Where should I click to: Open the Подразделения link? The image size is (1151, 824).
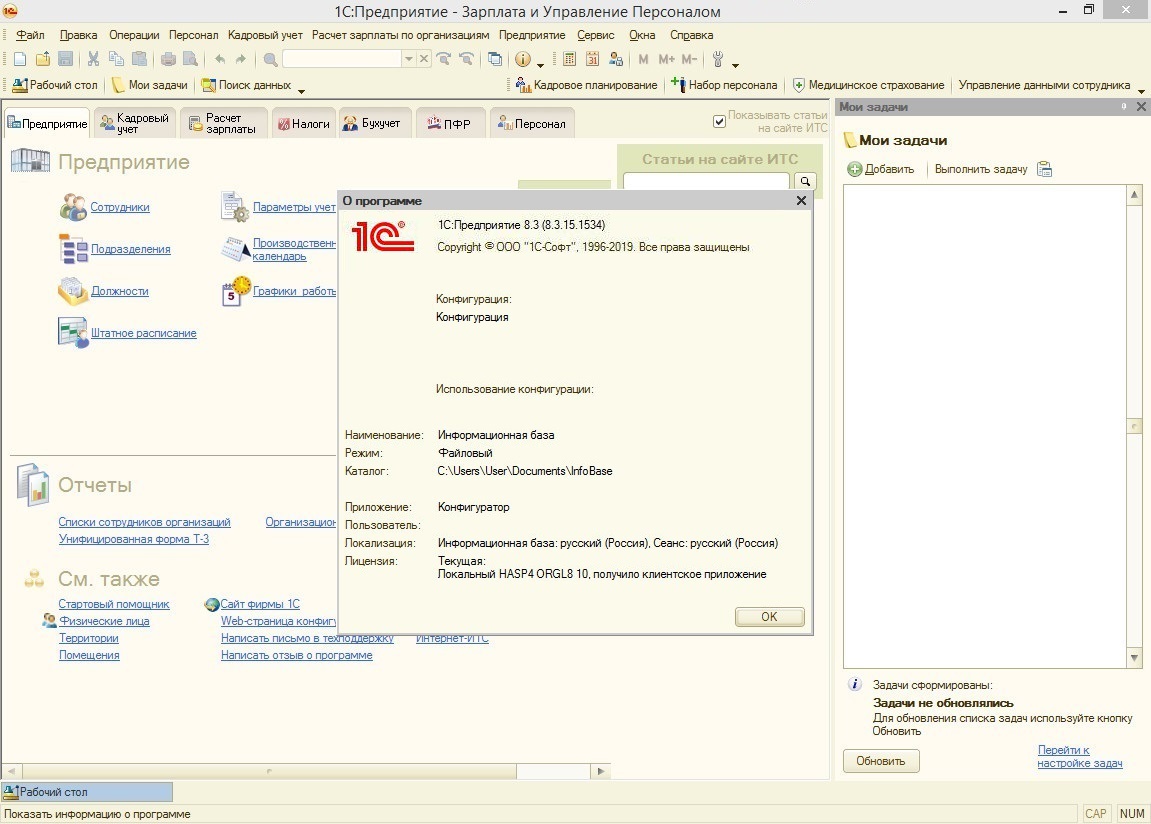[x=131, y=249]
